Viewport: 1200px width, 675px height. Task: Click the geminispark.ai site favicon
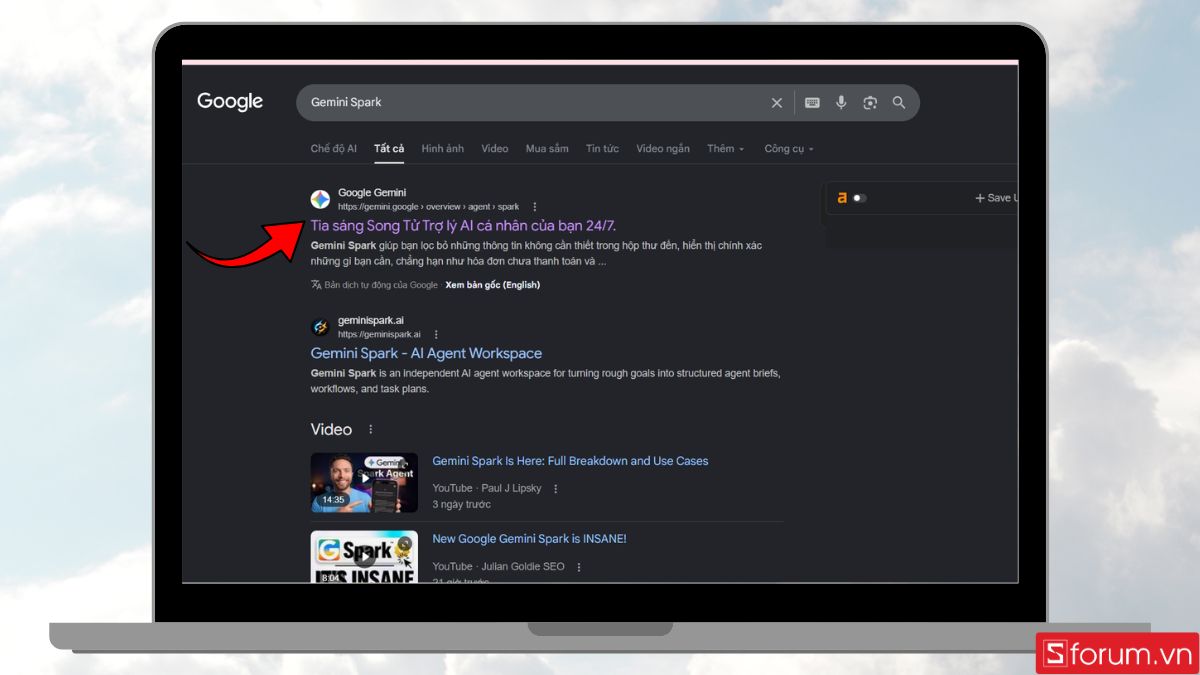click(320, 327)
